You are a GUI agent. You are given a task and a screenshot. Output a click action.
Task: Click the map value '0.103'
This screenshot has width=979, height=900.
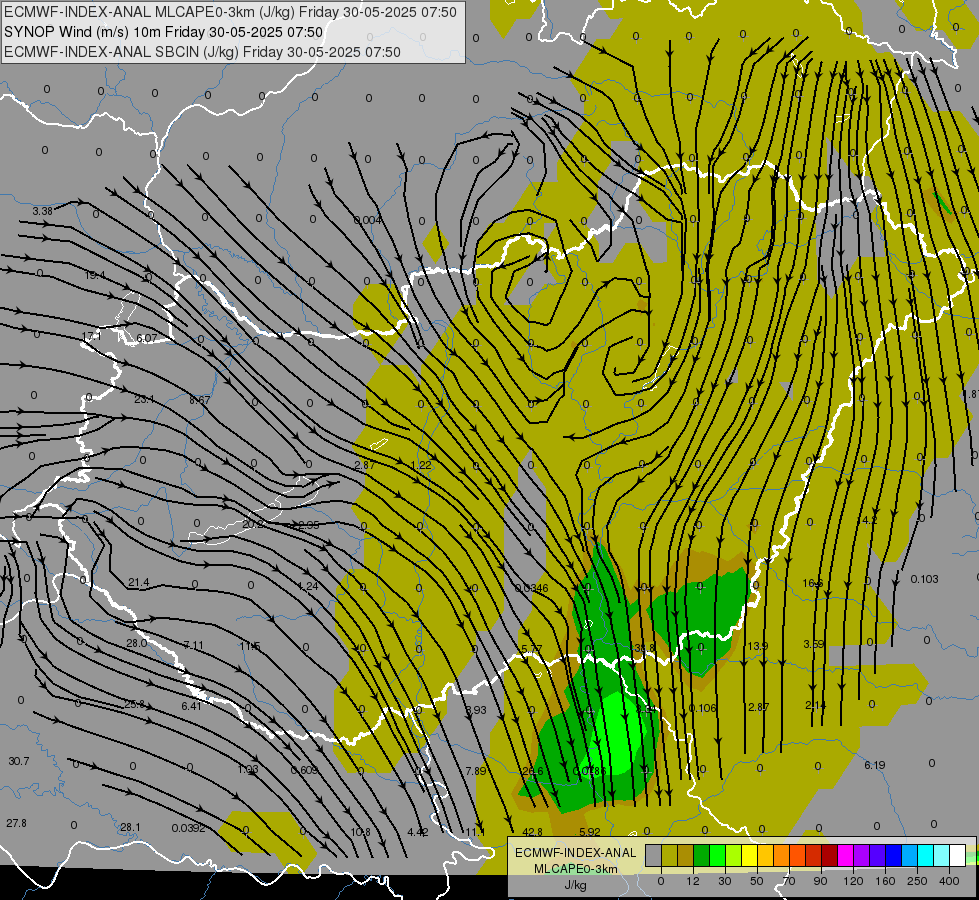[924, 579]
